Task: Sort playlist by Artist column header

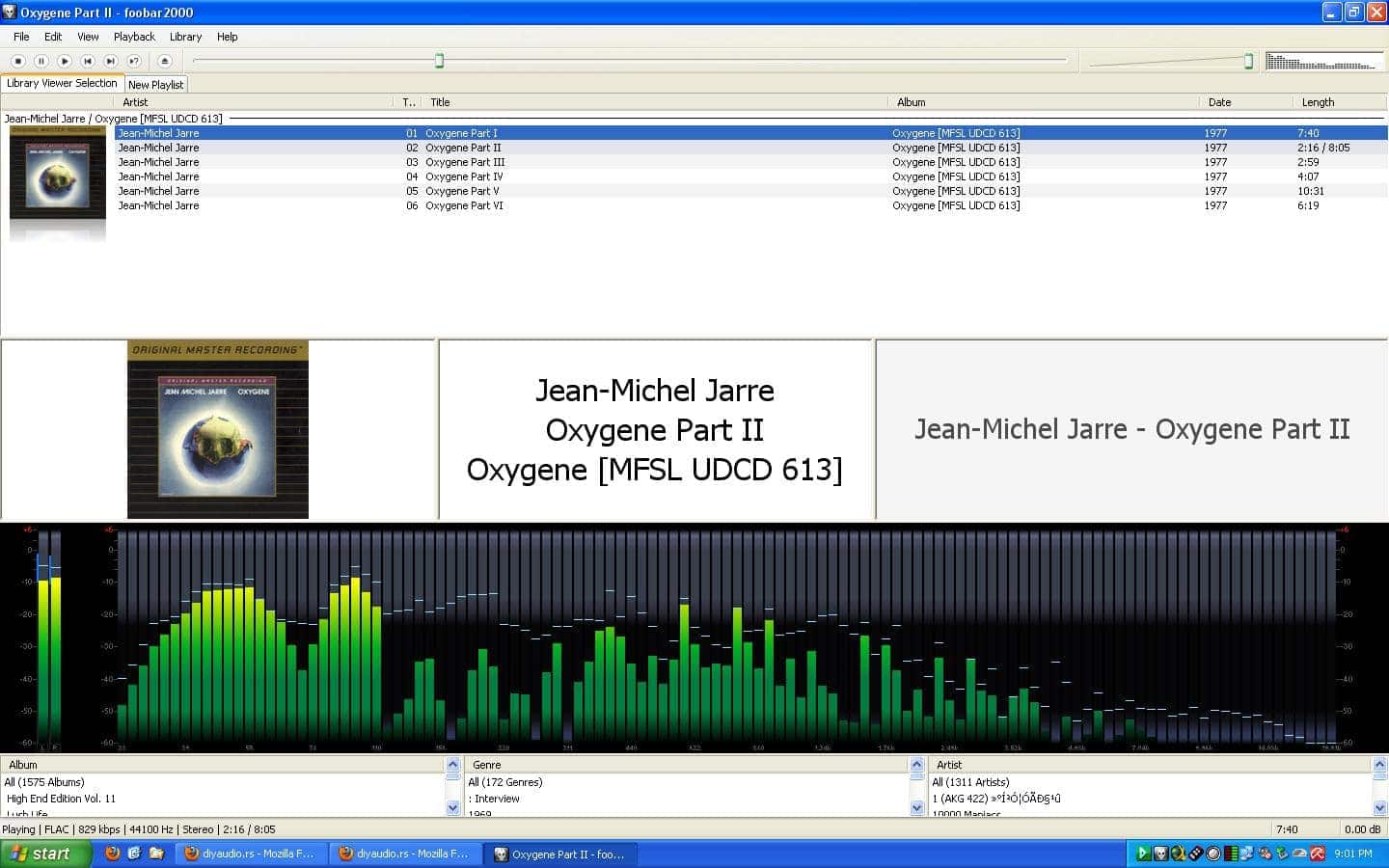Action: click(x=254, y=102)
